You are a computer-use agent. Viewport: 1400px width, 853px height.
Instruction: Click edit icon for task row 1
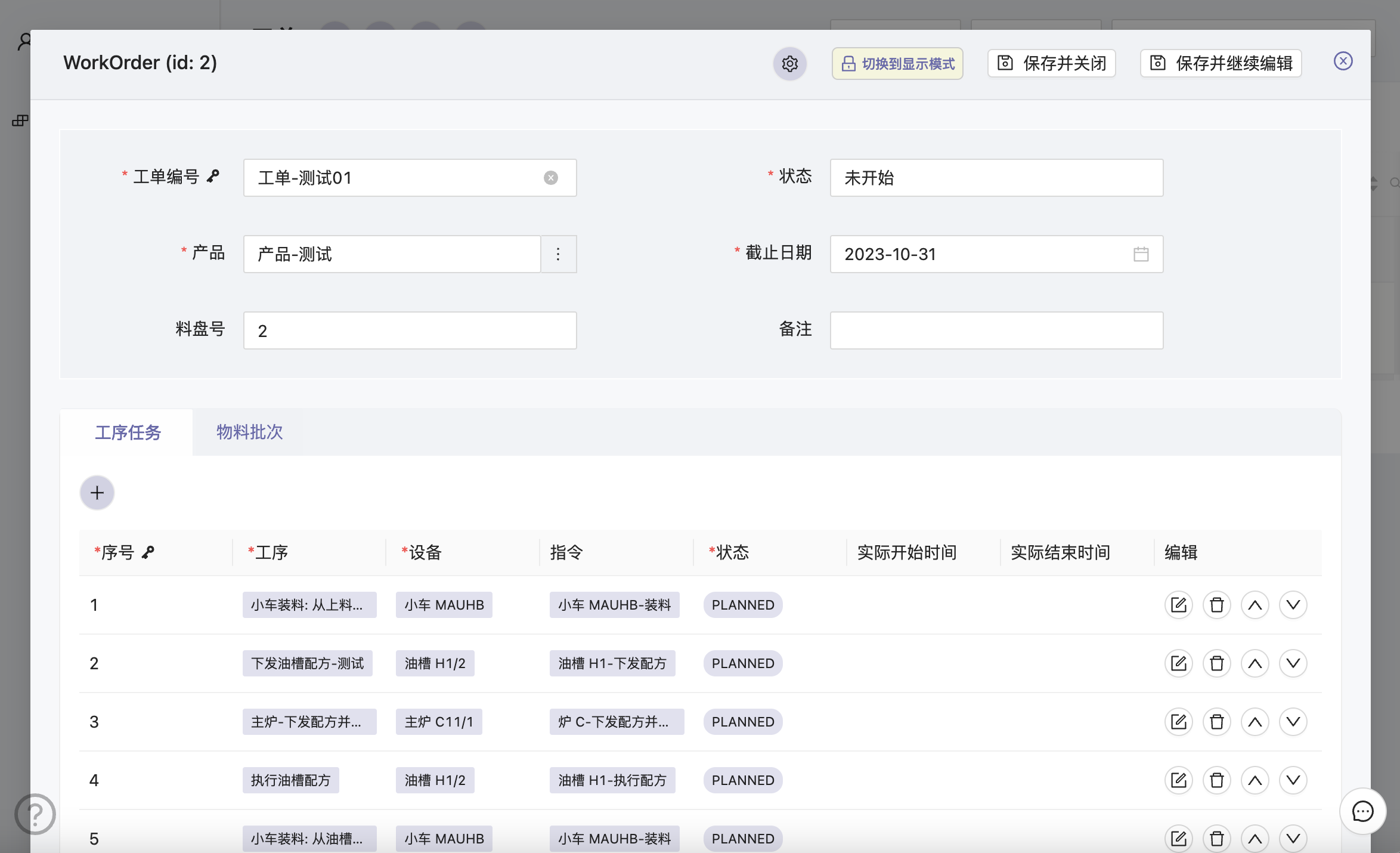click(x=1178, y=605)
